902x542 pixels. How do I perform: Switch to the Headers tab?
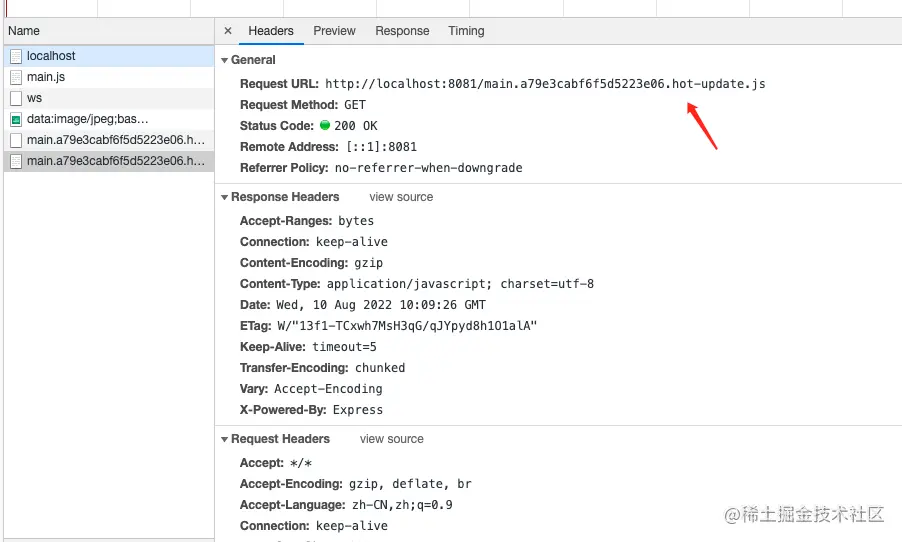click(271, 31)
